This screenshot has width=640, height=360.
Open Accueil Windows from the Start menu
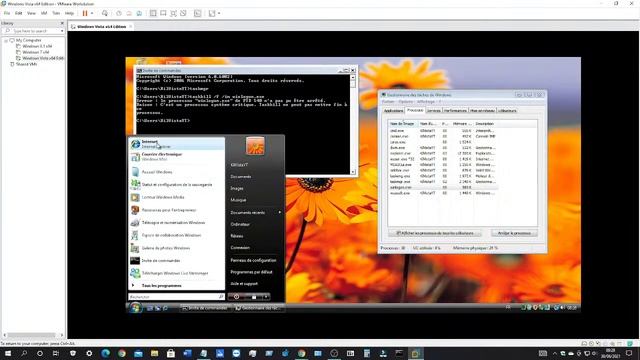pyautogui.click(x=177, y=172)
